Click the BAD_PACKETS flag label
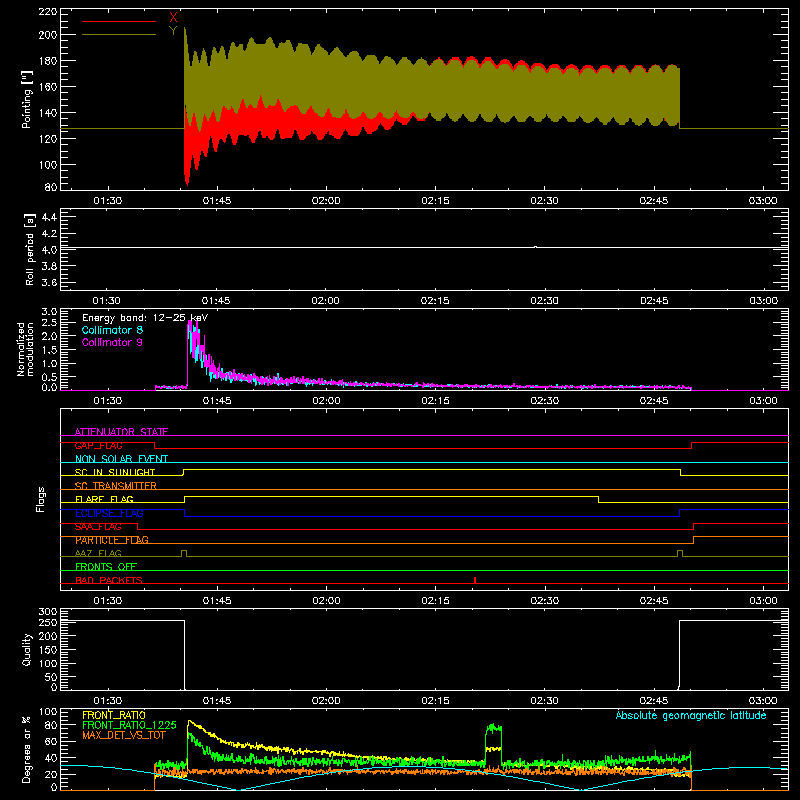 (x=109, y=580)
